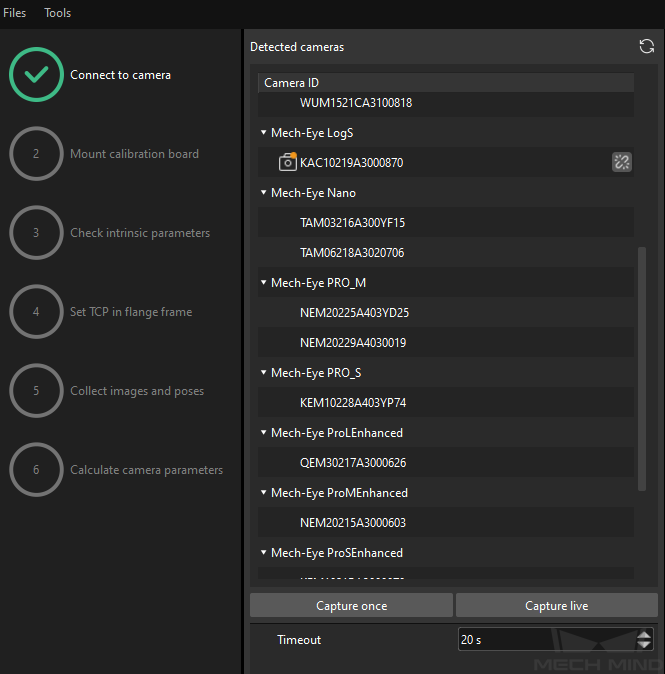
Task: Select camera TAM03216A300YF15
Action: (x=446, y=222)
